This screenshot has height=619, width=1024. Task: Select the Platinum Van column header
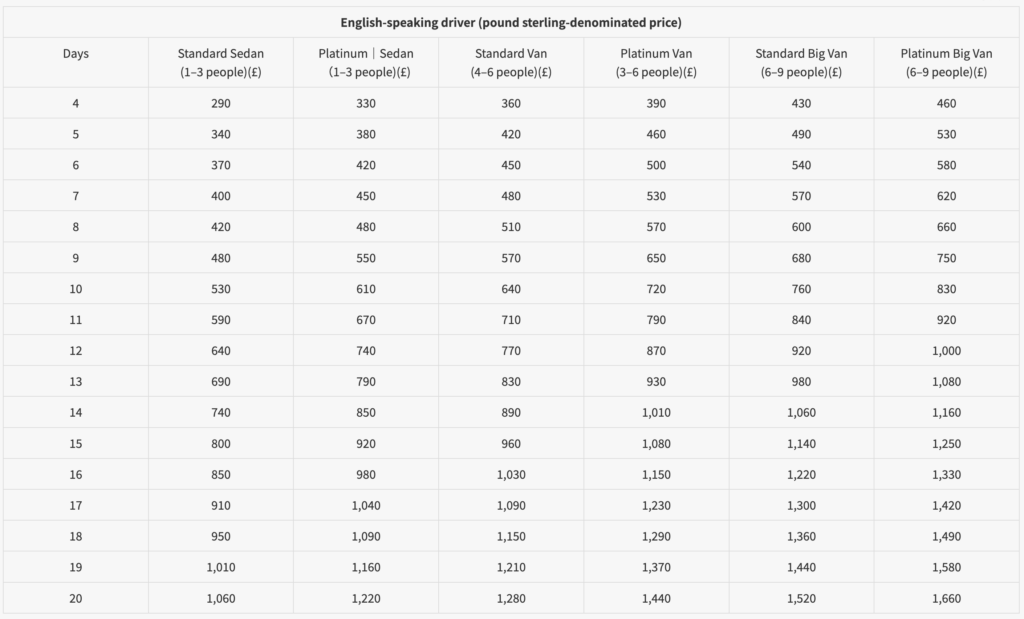pos(657,62)
